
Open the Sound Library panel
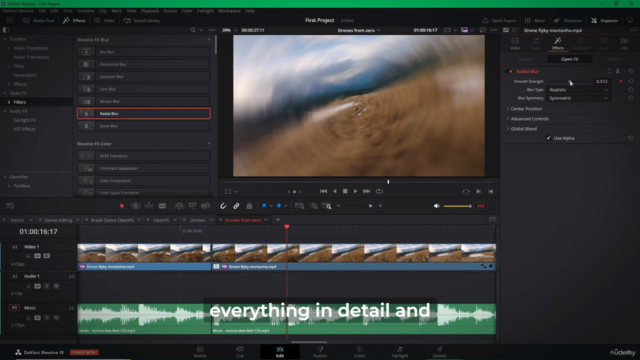click(x=142, y=20)
